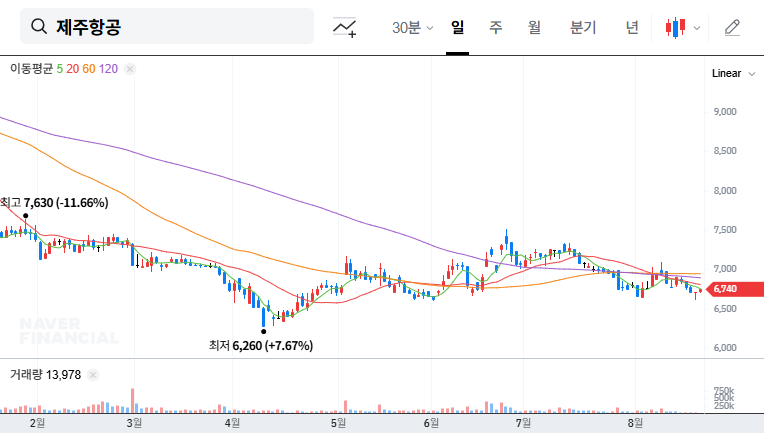Toggle the Linear scale setting
Viewport: 764px width, 433px height.
tap(726, 74)
